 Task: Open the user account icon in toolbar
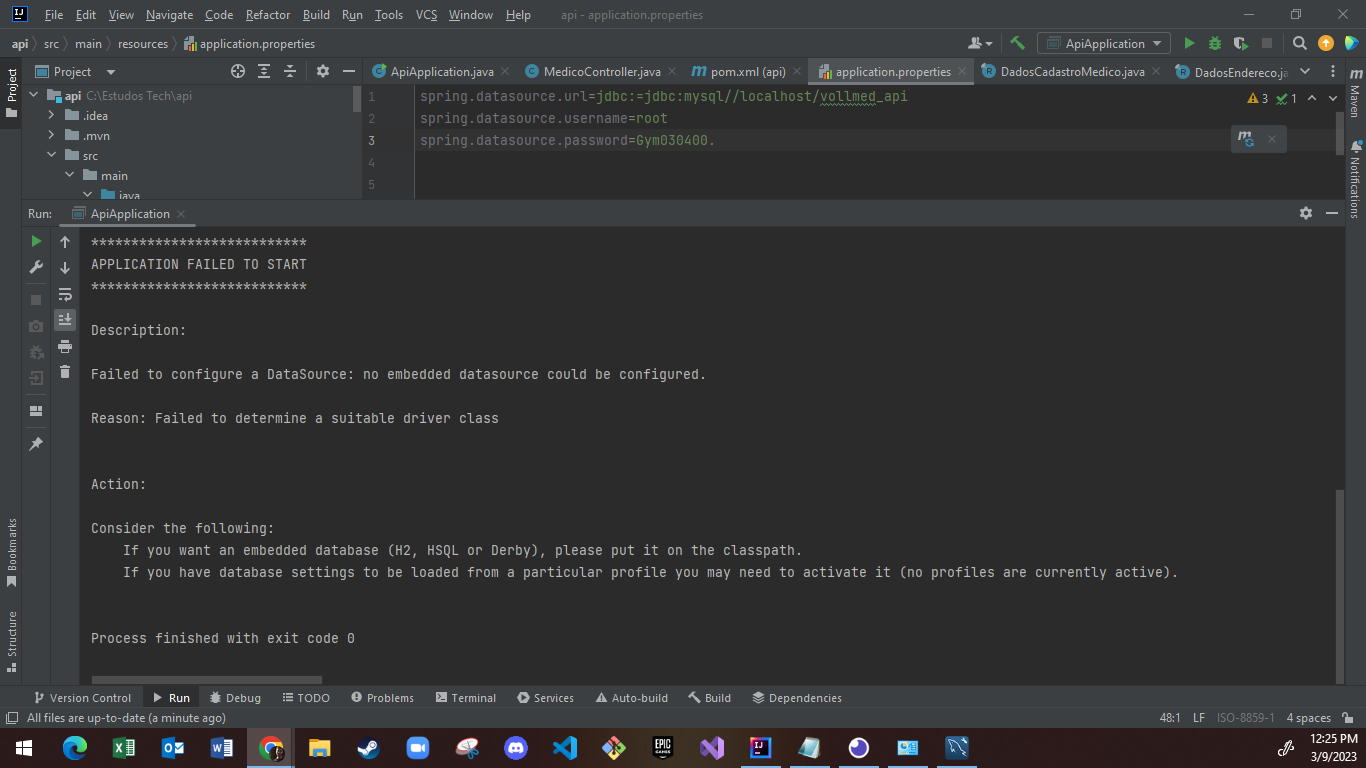tap(980, 43)
